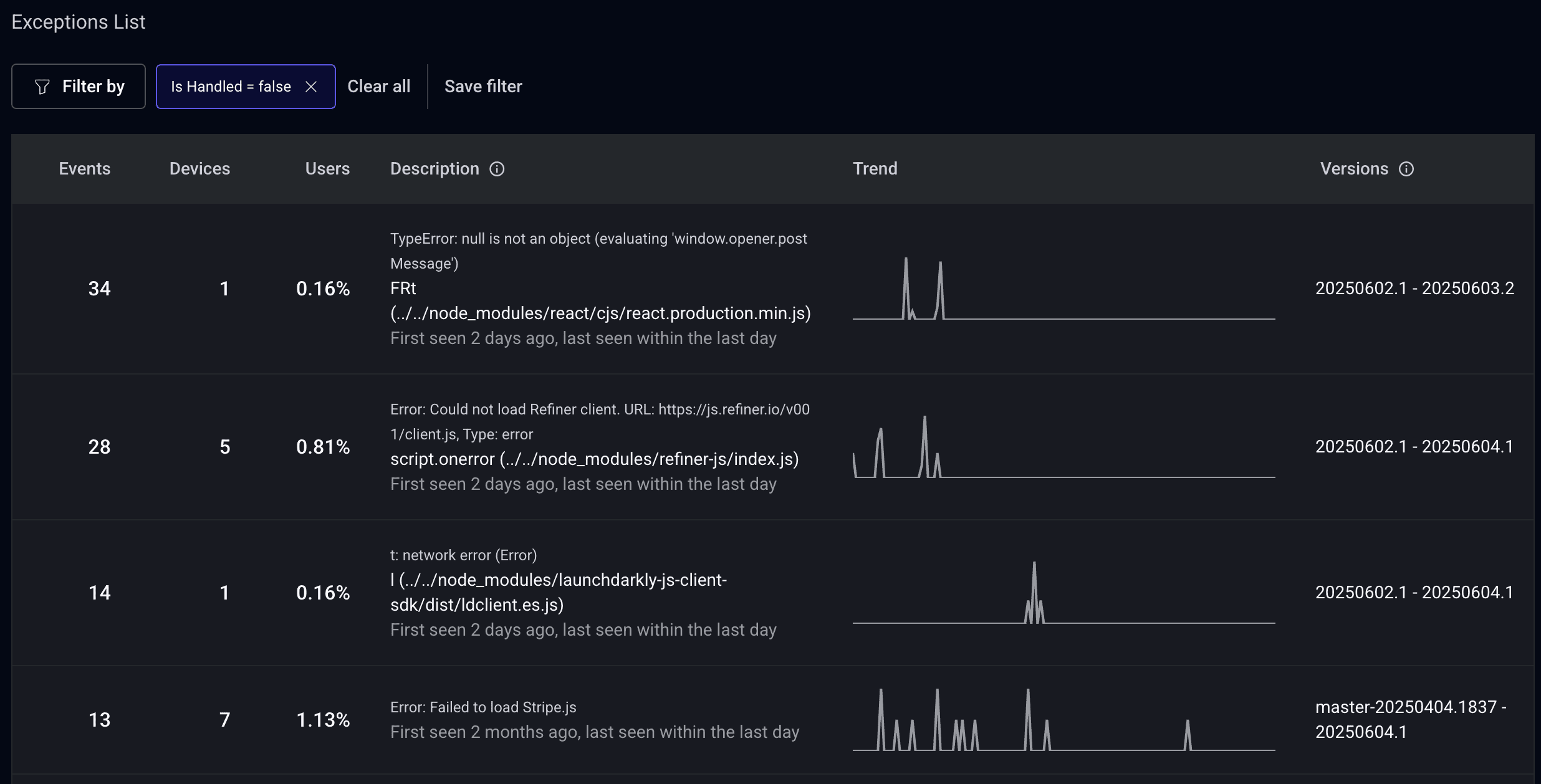Sort by the Events column header
The height and width of the screenshot is (784, 1541).
click(x=85, y=169)
